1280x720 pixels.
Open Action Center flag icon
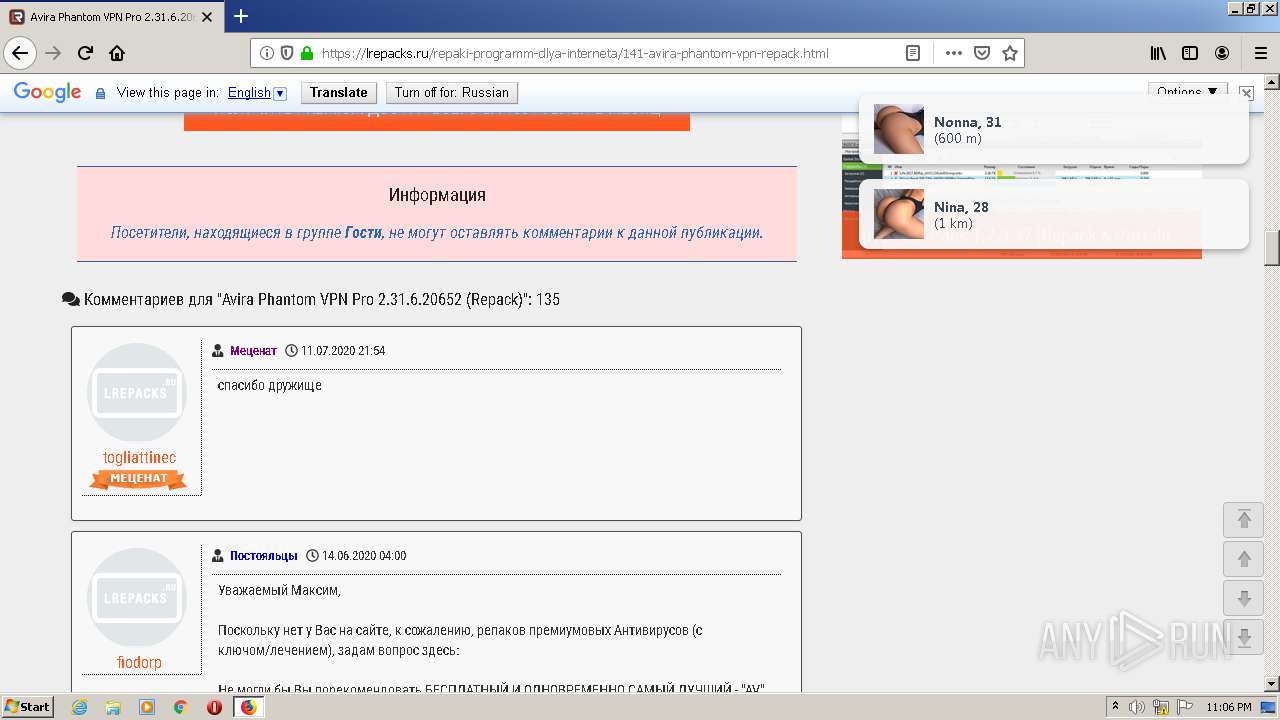[x=1183, y=707]
